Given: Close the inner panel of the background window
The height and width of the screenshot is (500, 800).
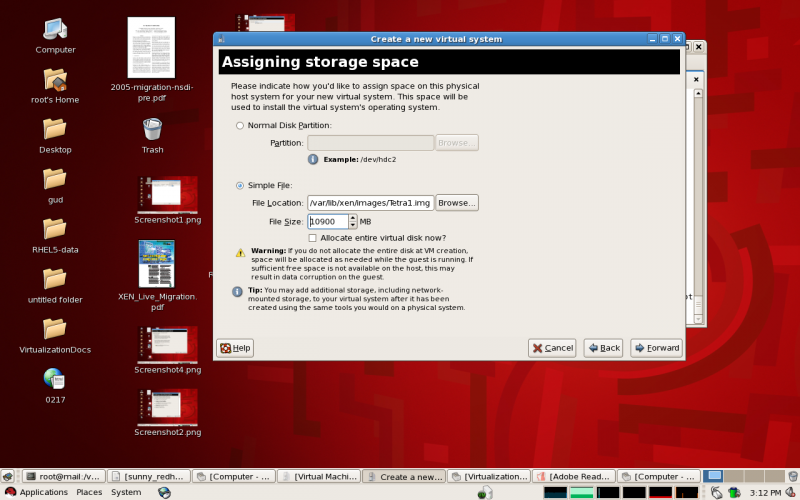Looking at the screenshot, I should point(696,80).
